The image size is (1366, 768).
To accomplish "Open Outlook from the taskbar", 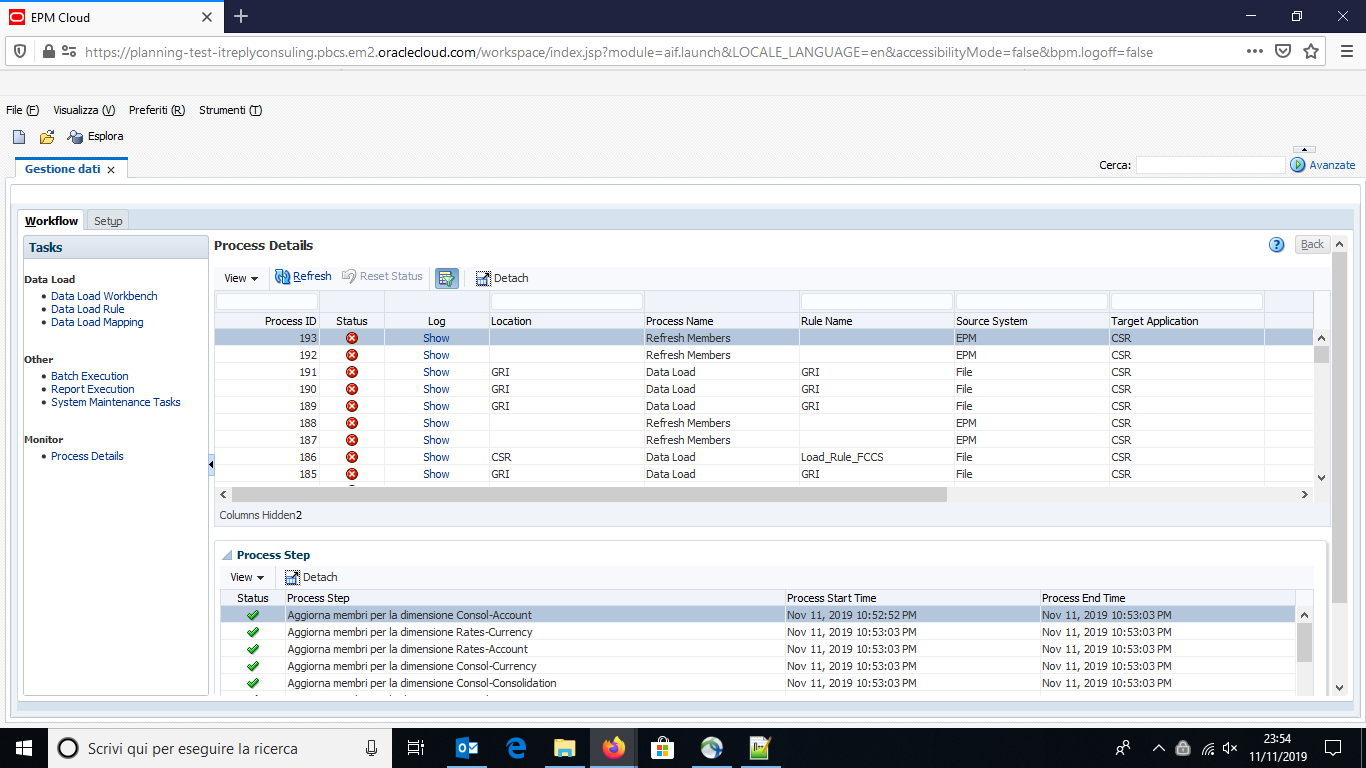I will click(x=467, y=747).
